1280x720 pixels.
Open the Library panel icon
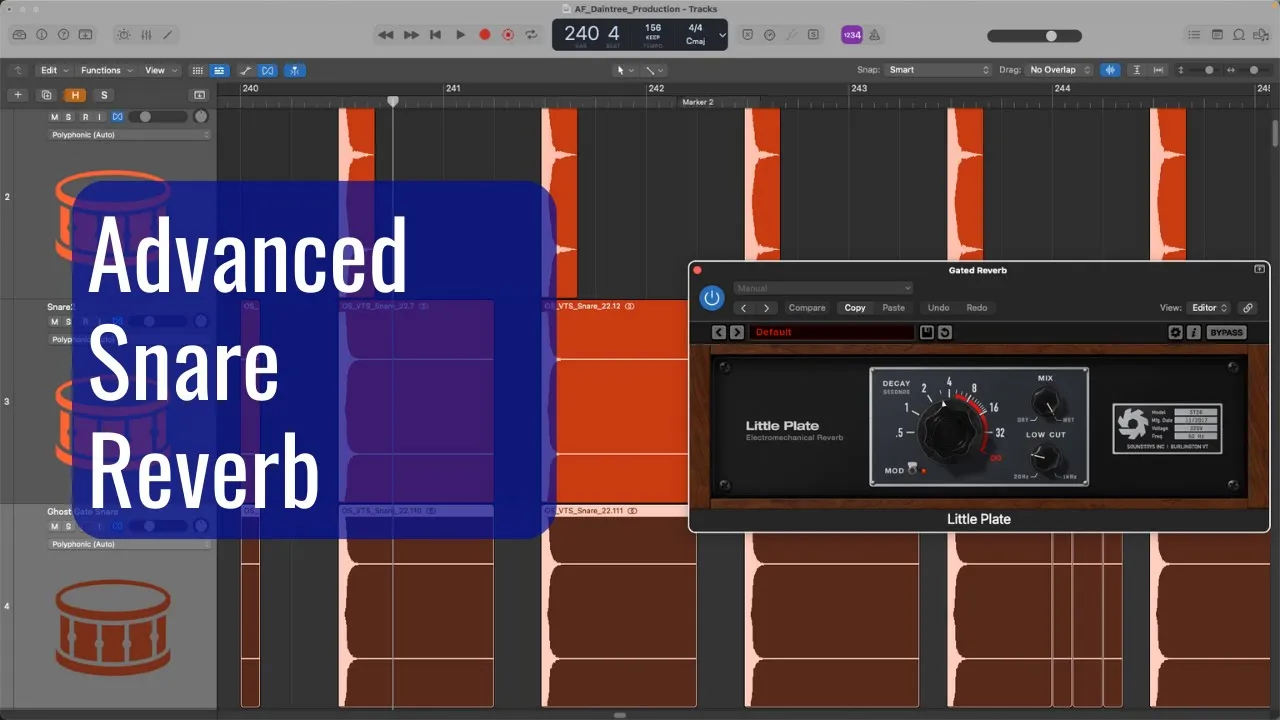pyautogui.click(x=19, y=34)
